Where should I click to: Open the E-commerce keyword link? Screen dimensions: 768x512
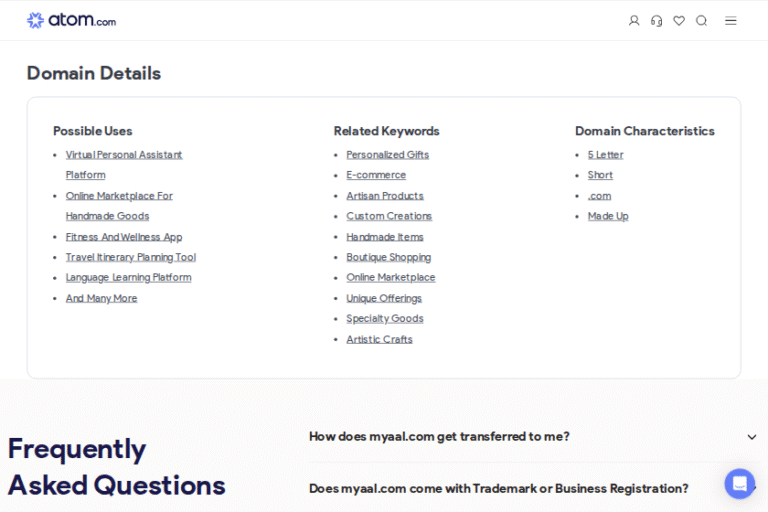[376, 175]
